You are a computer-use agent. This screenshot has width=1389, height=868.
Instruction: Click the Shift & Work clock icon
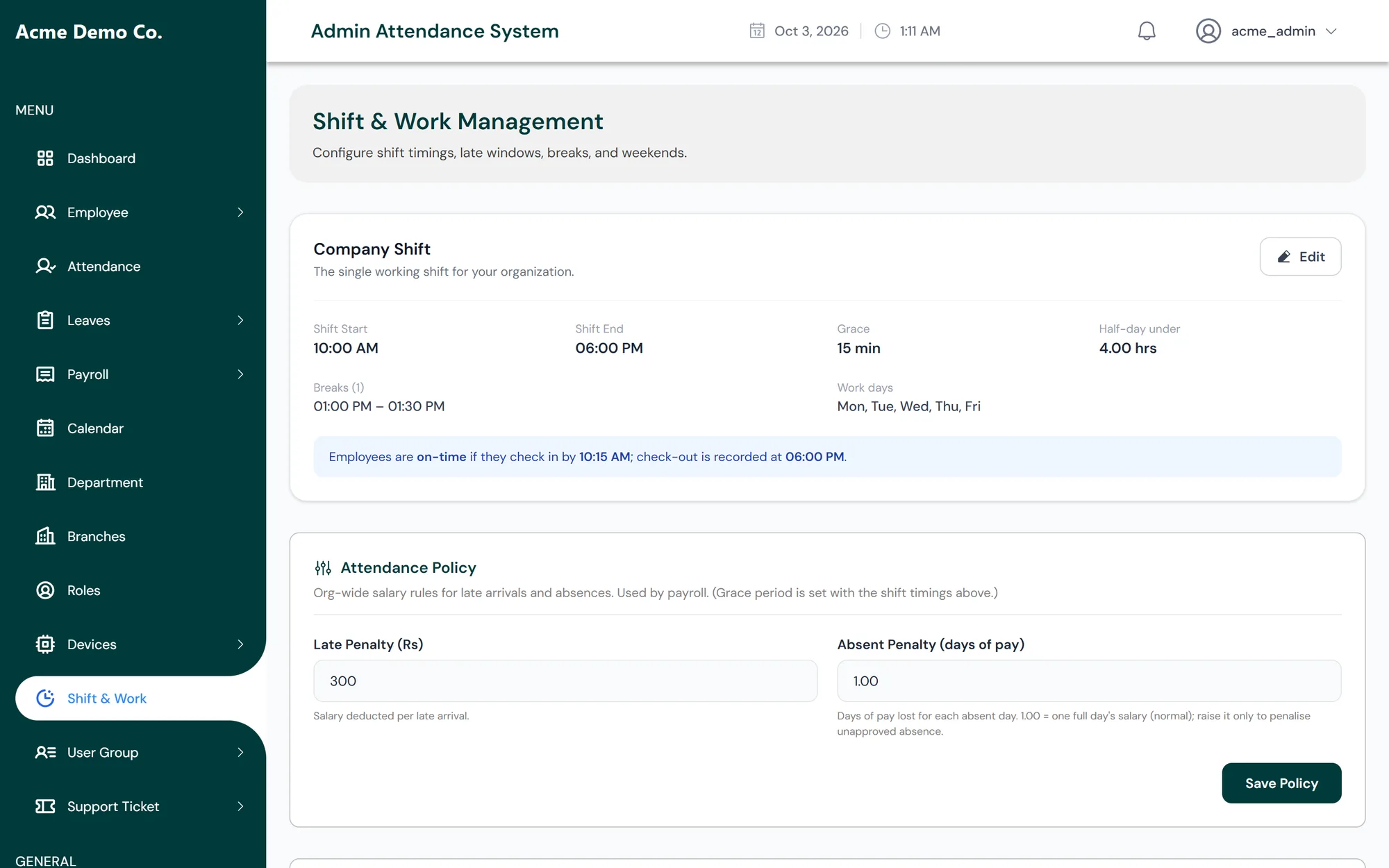[x=45, y=699]
